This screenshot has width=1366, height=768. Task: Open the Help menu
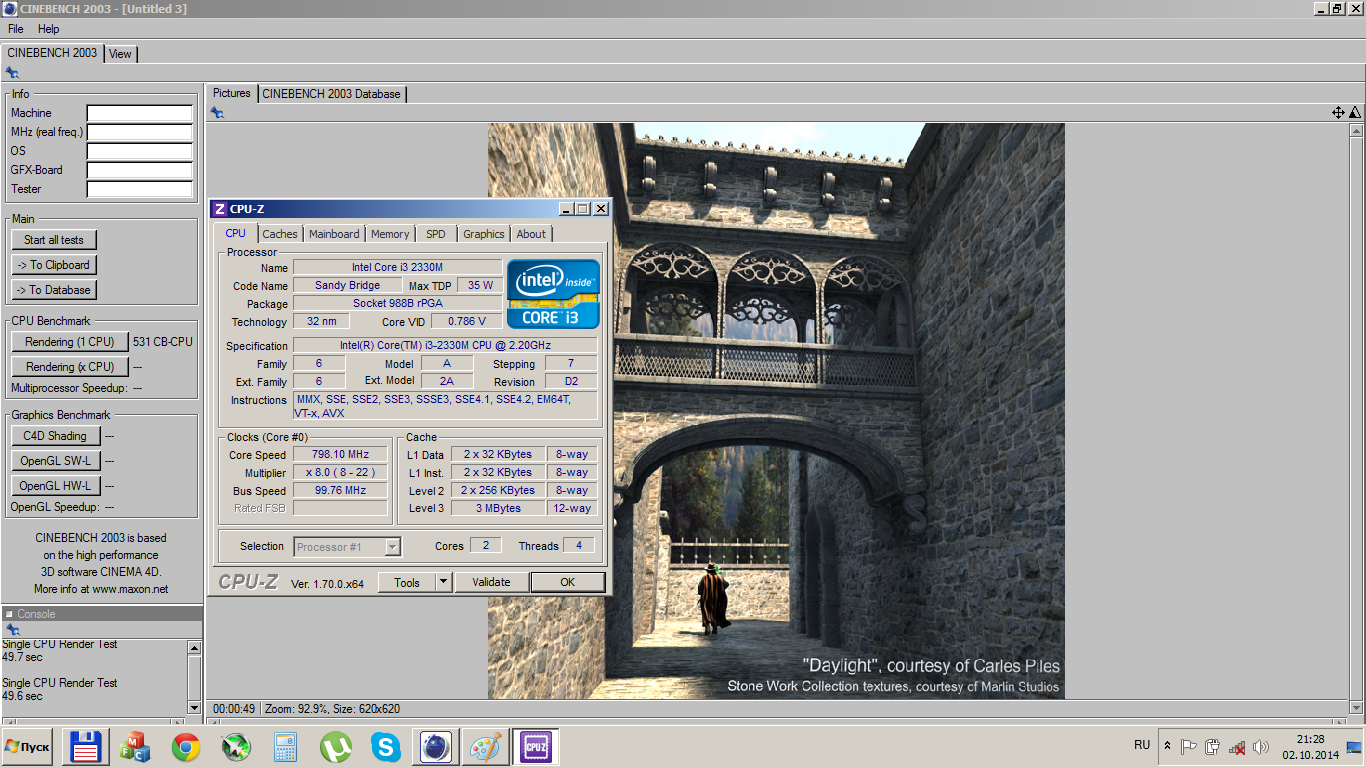coord(49,29)
